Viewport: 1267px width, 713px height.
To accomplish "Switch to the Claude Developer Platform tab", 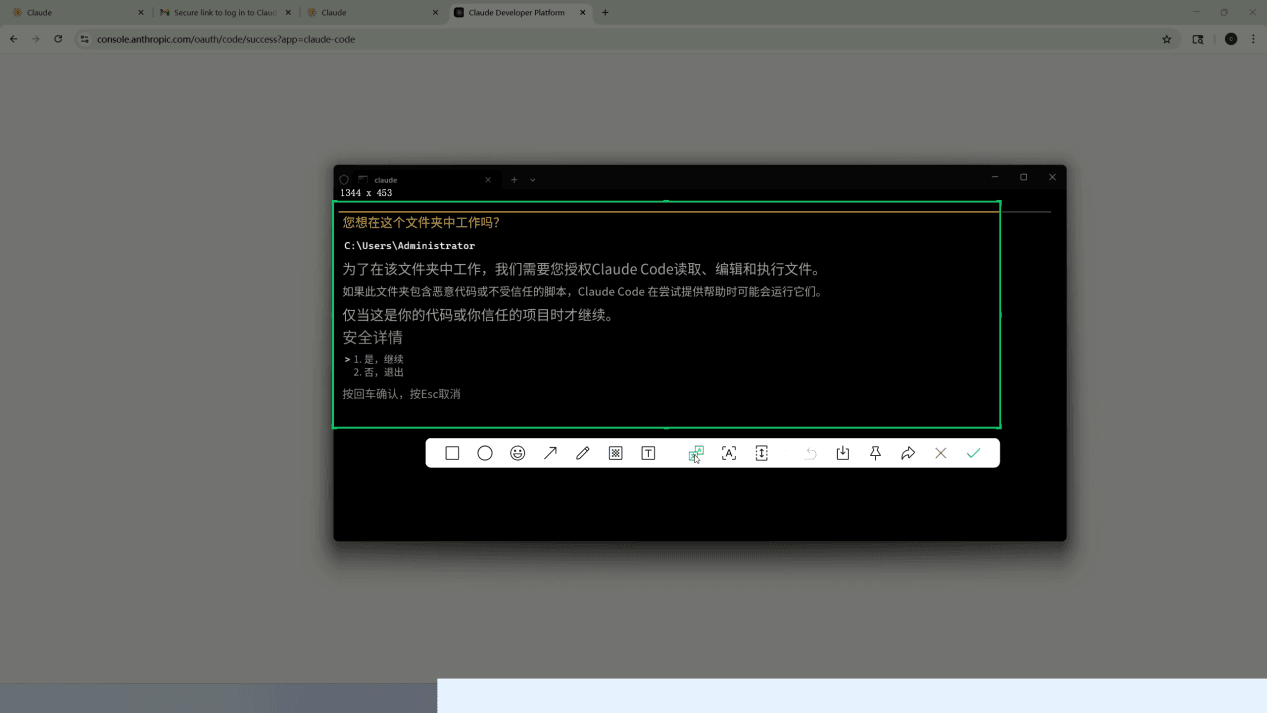I will click(x=515, y=13).
